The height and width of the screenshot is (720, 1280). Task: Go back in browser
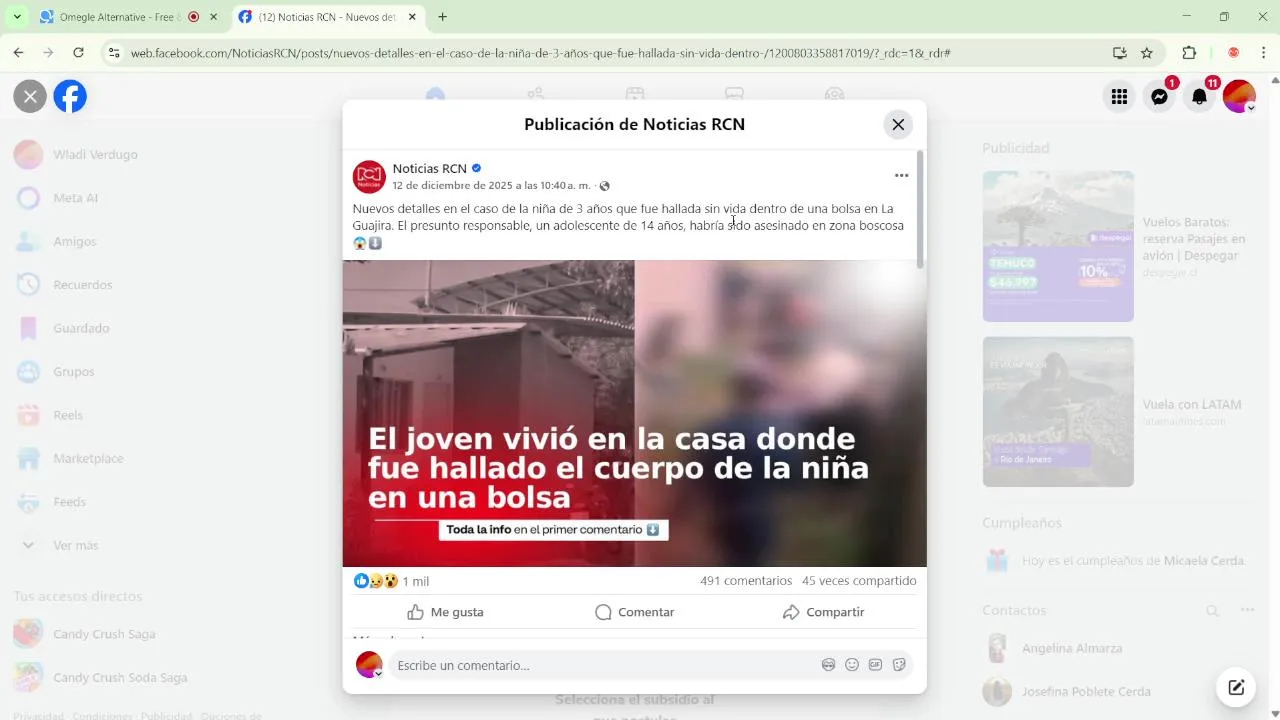(18, 53)
